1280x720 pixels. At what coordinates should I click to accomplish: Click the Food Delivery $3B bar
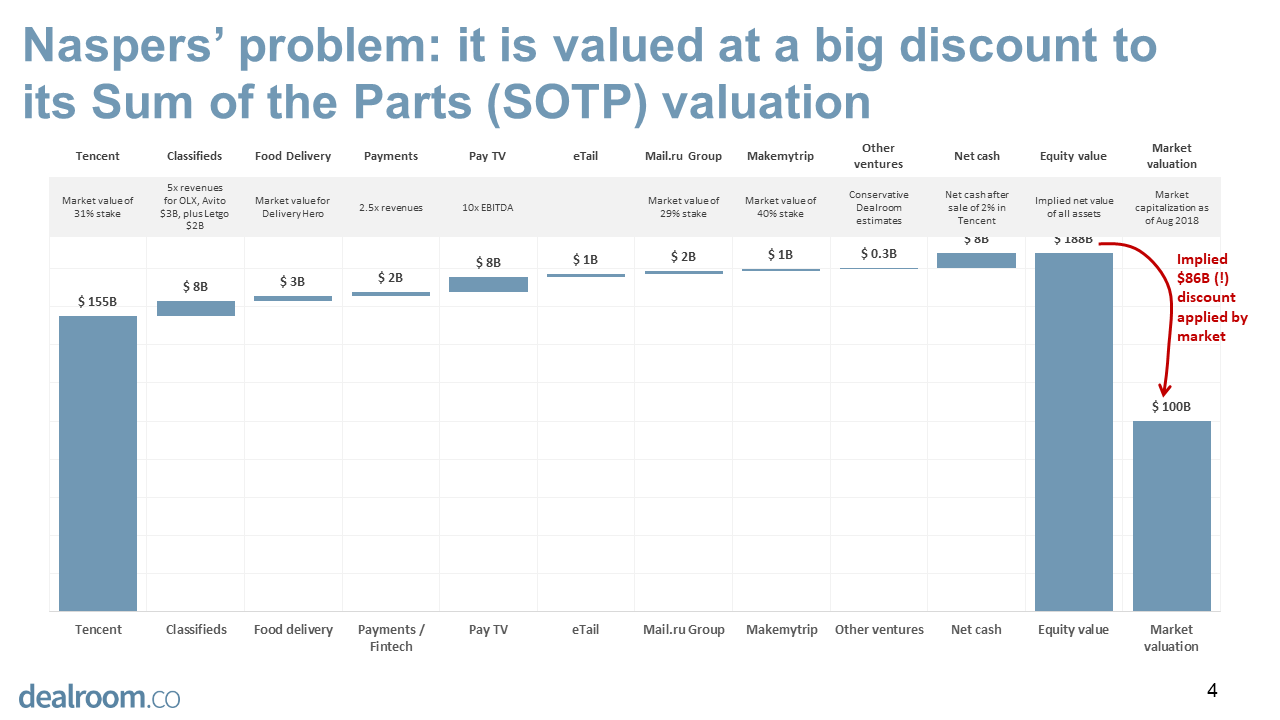tap(293, 298)
